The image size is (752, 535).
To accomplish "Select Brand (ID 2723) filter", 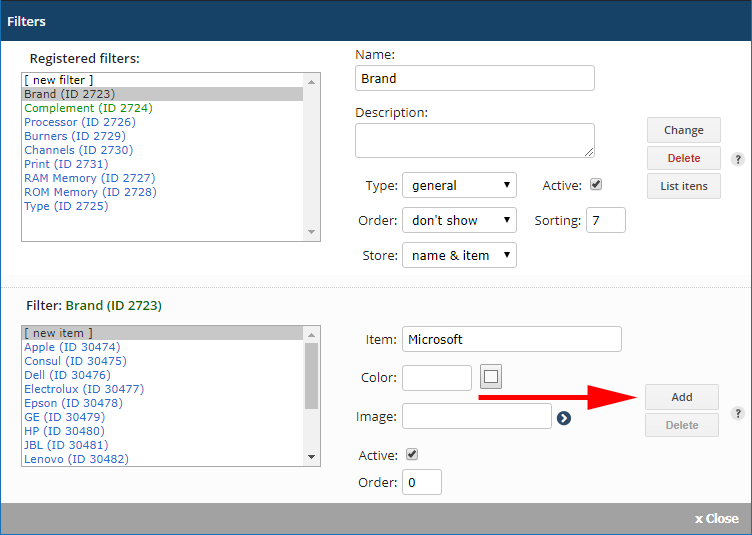I will [163, 94].
